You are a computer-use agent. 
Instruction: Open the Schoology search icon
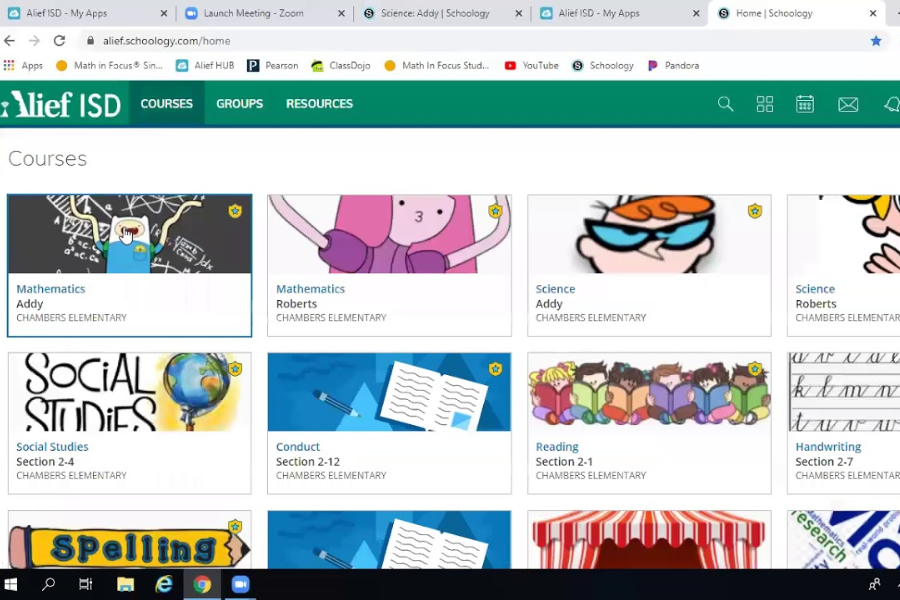[x=726, y=104]
